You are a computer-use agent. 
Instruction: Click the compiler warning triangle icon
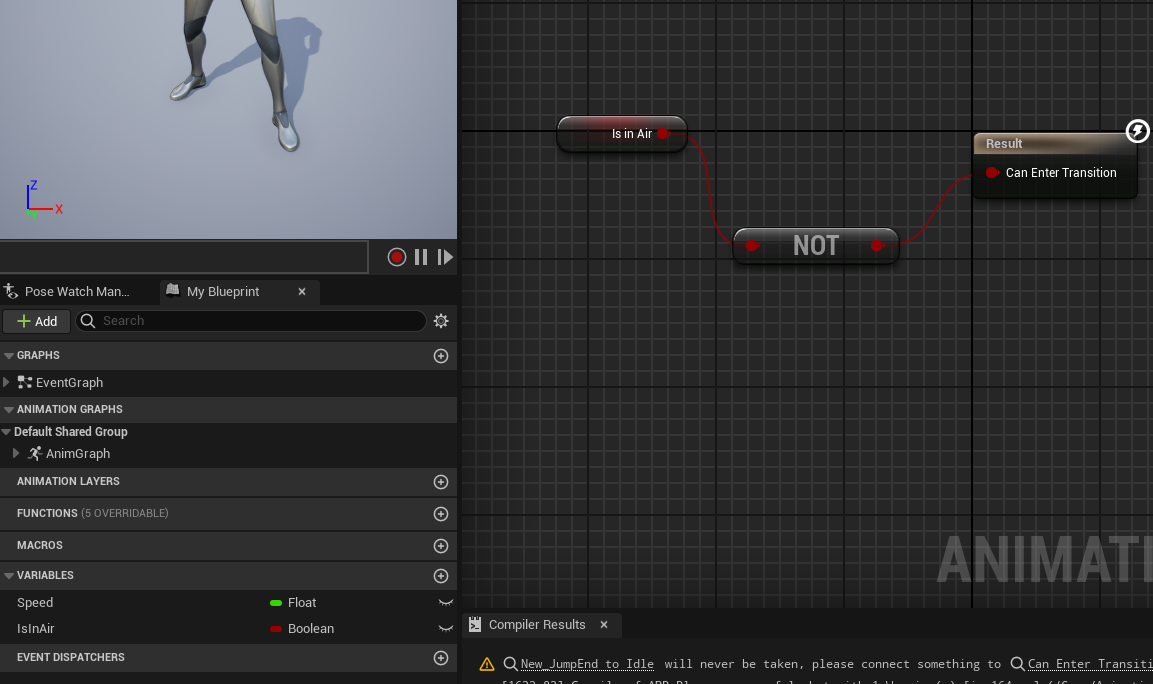coord(487,664)
